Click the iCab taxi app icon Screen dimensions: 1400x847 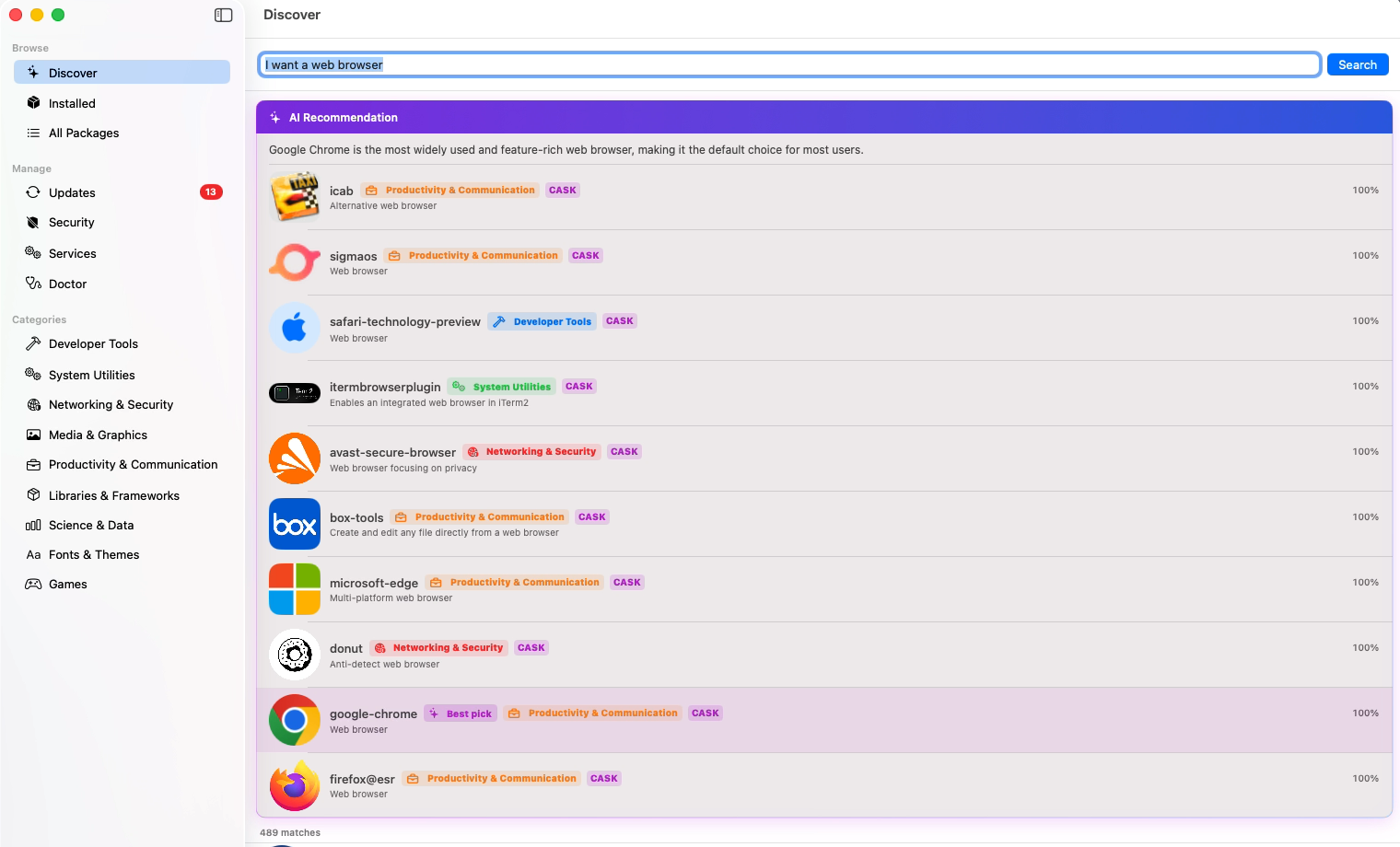pyautogui.click(x=295, y=197)
